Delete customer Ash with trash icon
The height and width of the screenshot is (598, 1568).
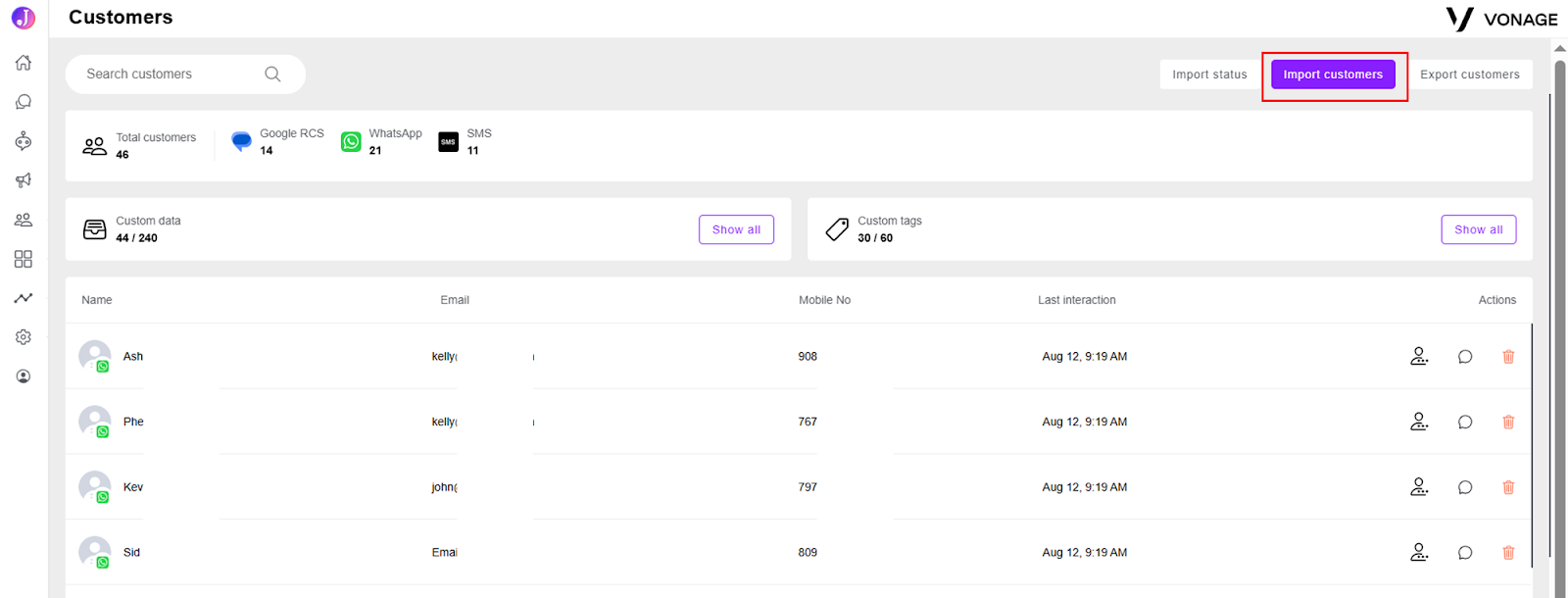click(x=1508, y=357)
